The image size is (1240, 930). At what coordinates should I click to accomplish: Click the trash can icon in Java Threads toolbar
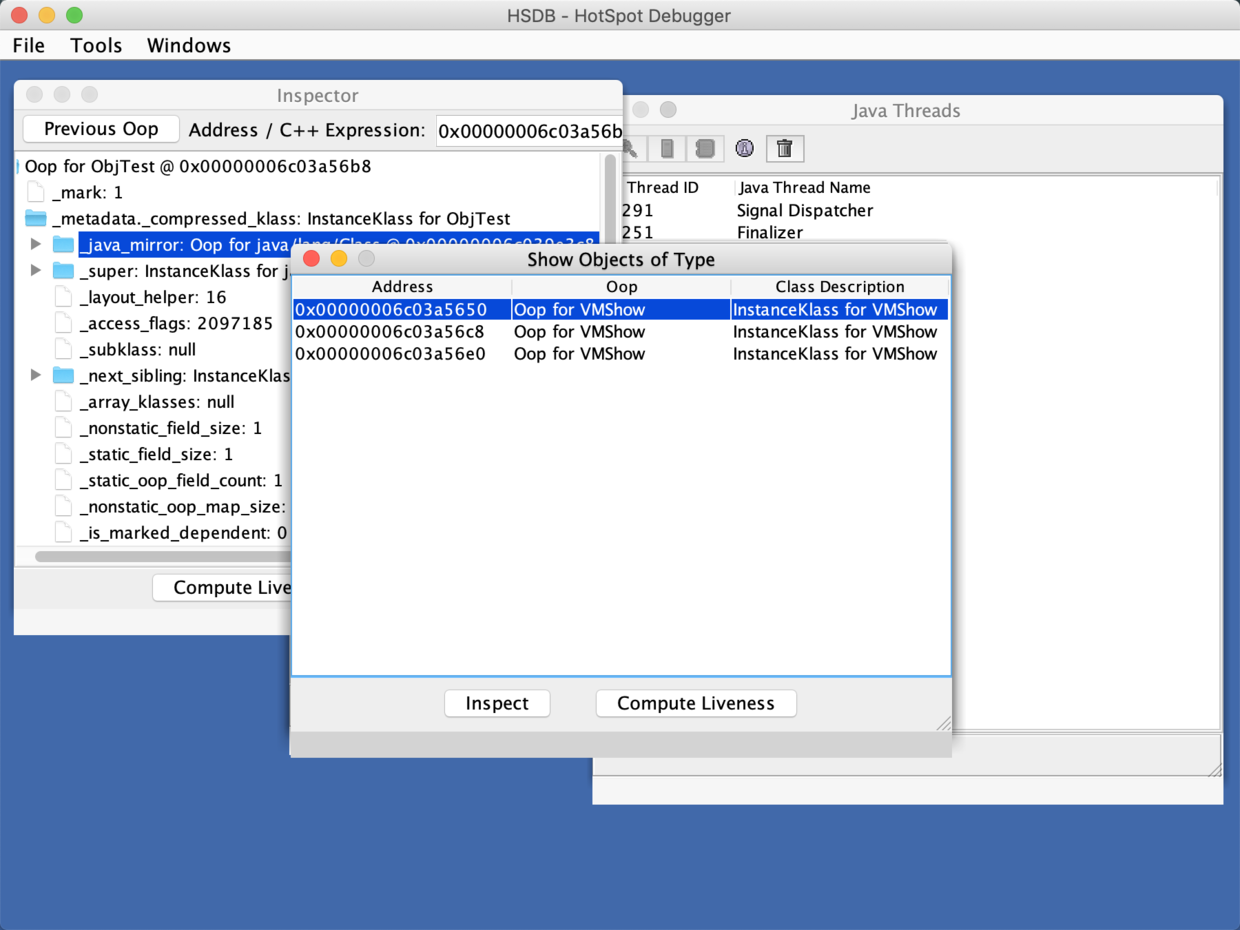pyautogui.click(x=785, y=149)
